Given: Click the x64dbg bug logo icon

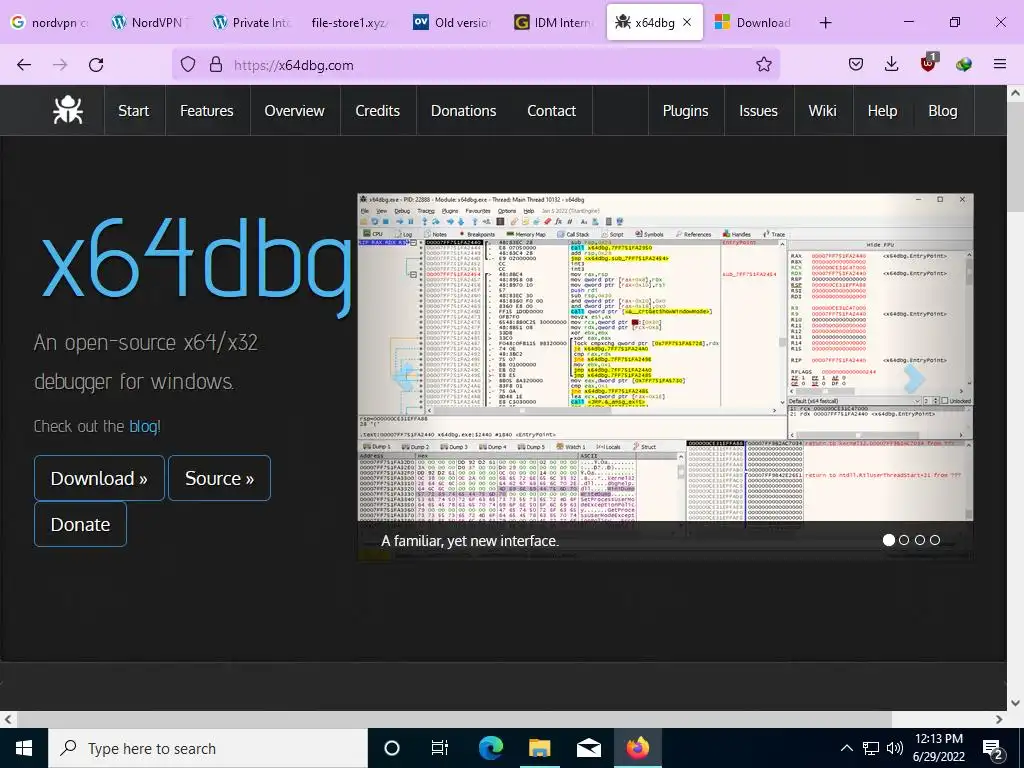Looking at the screenshot, I should (x=68, y=110).
